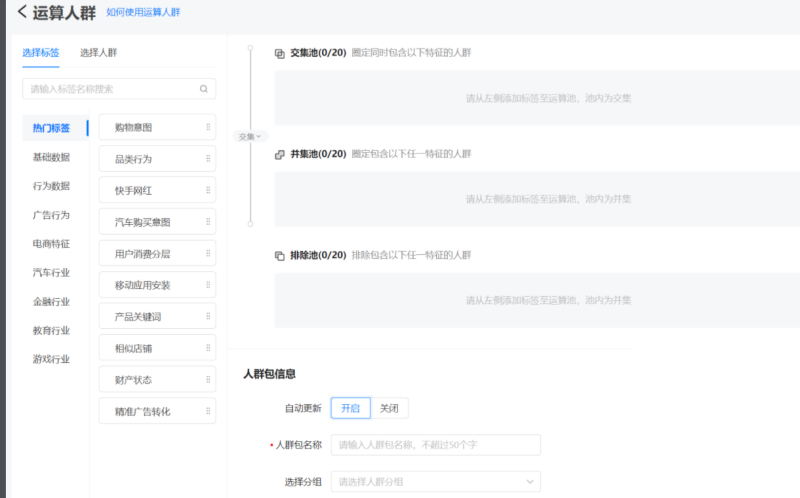This screenshot has height=498, width=800.
Task: Switch to the 选择人群 tab
Action: (98, 53)
